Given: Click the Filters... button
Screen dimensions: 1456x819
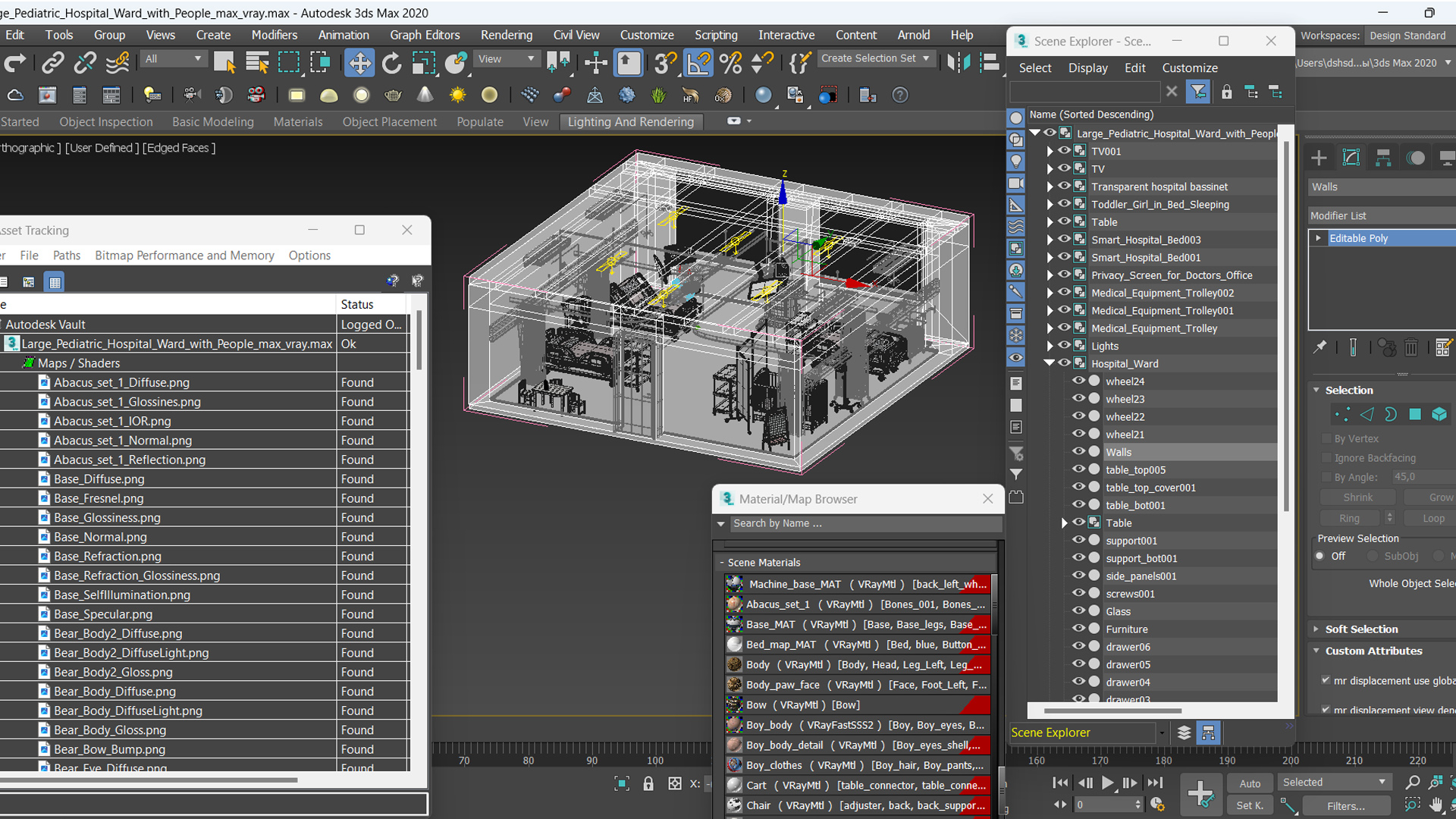Looking at the screenshot, I should (1345, 805).
